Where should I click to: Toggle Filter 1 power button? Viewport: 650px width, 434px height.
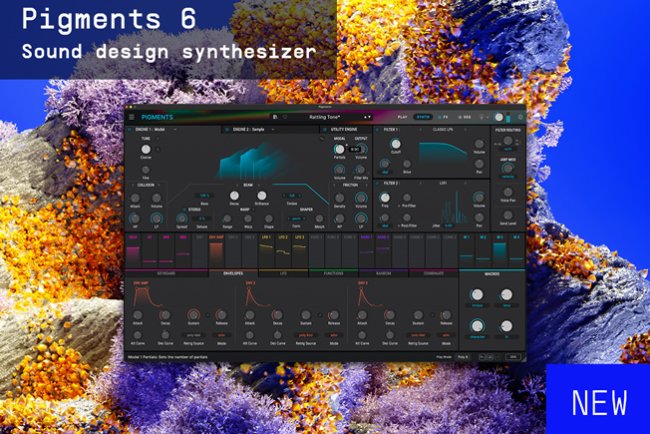[x=378, y=130]
